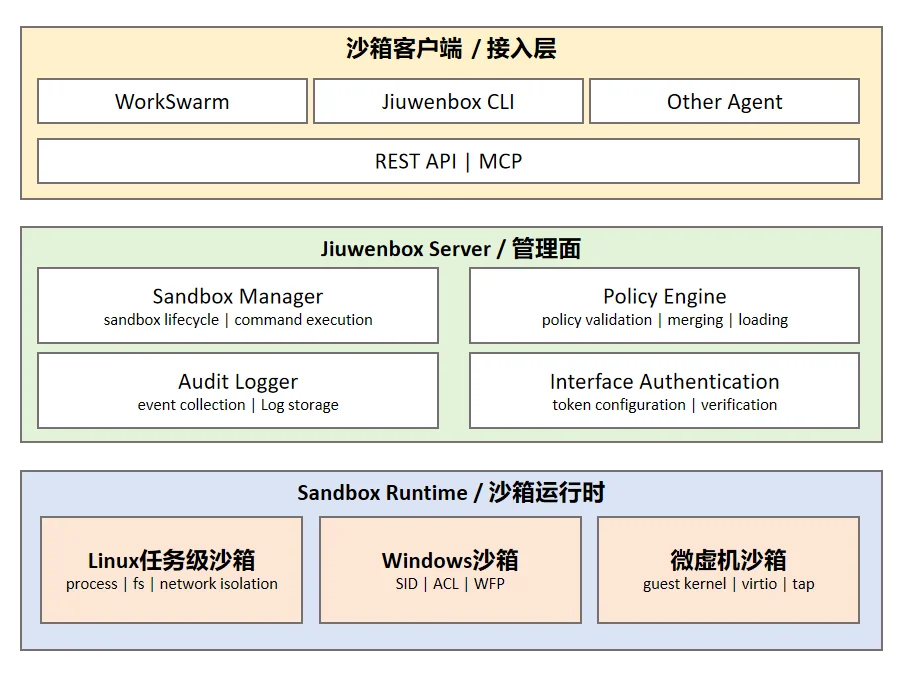Click the 沙箱客户端 / 接入层 heading
The image size is (908, 673).
point(451,48)
